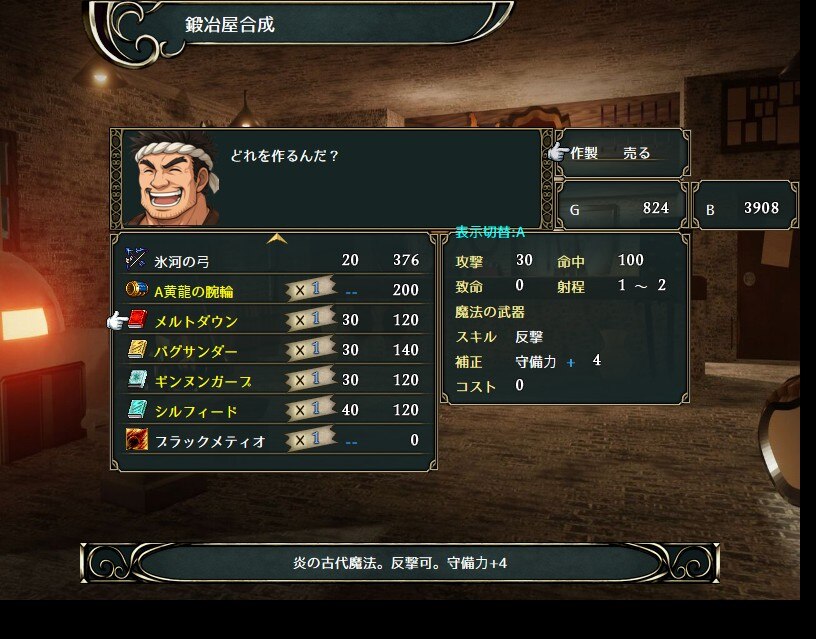Click the ギンヌンガープ spellbook icon
816x639 pixels.
tap(137, 379)
